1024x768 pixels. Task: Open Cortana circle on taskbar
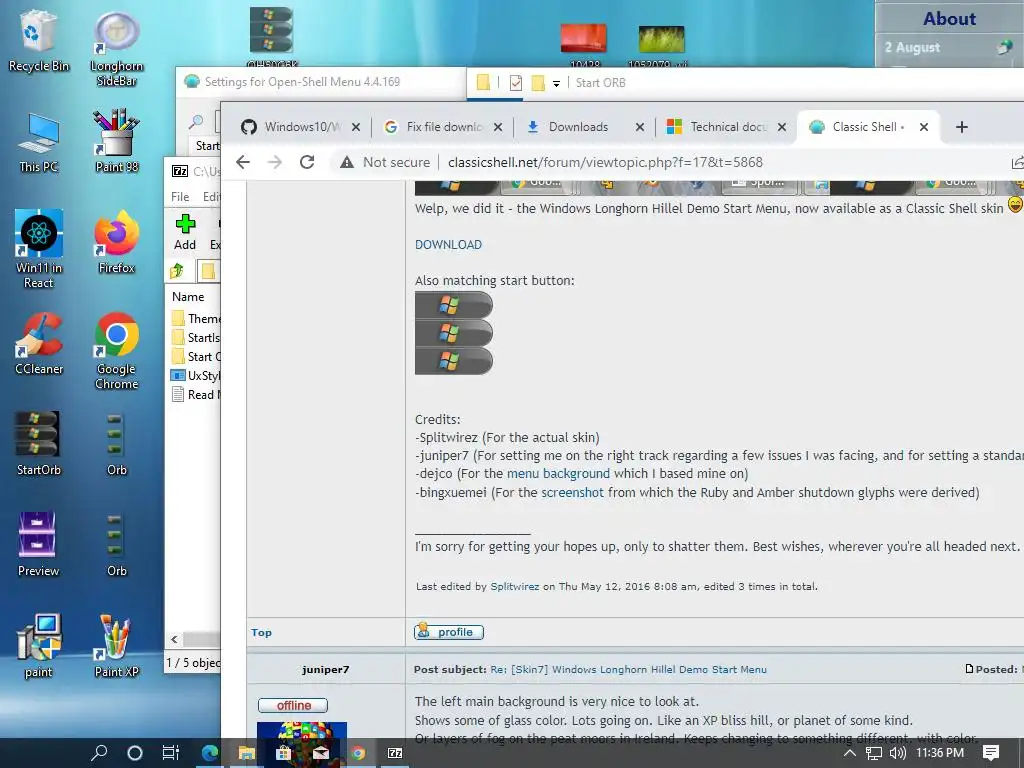pyautogui.click(x=135, y=753)
